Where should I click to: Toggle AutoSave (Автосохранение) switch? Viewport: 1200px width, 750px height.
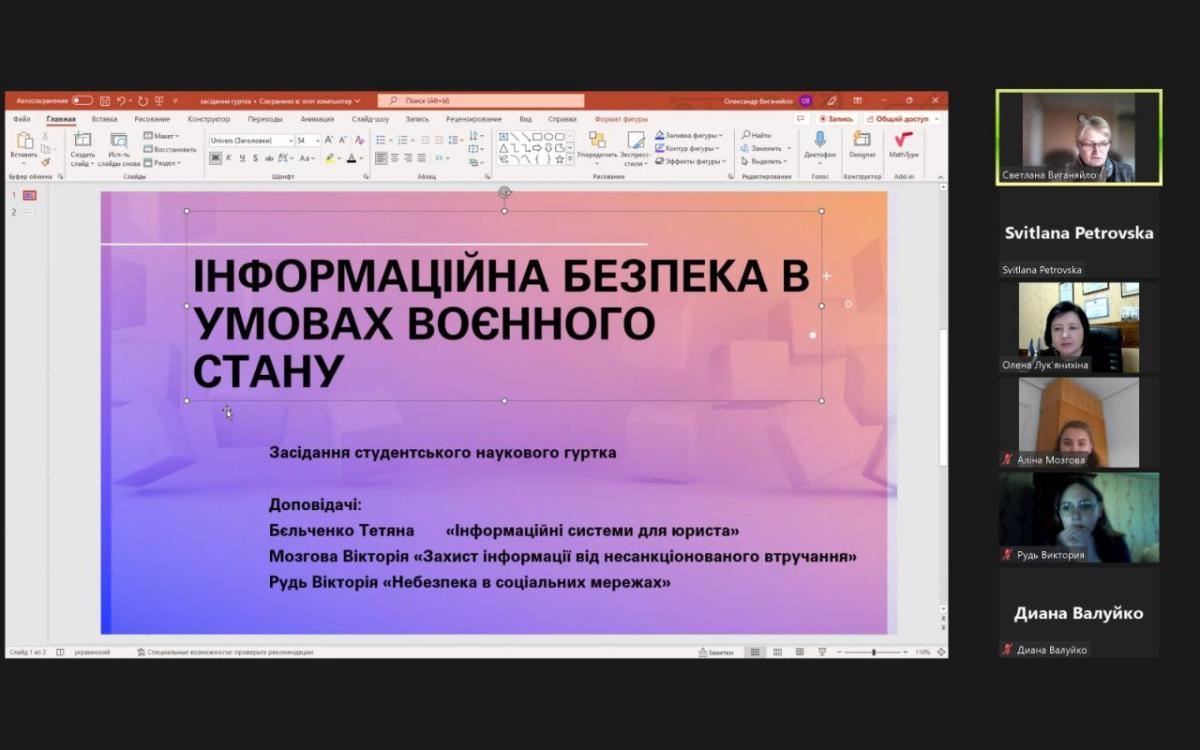pos(82,101)
